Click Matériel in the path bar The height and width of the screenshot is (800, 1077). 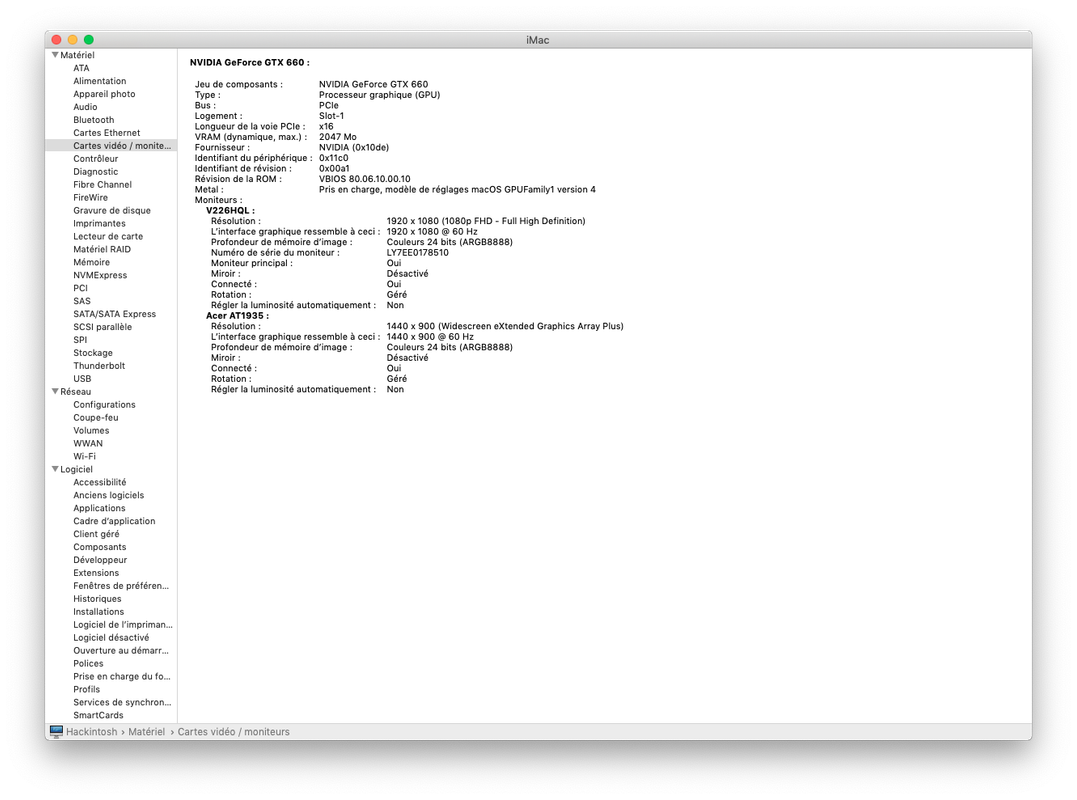(x=146, y=732)
